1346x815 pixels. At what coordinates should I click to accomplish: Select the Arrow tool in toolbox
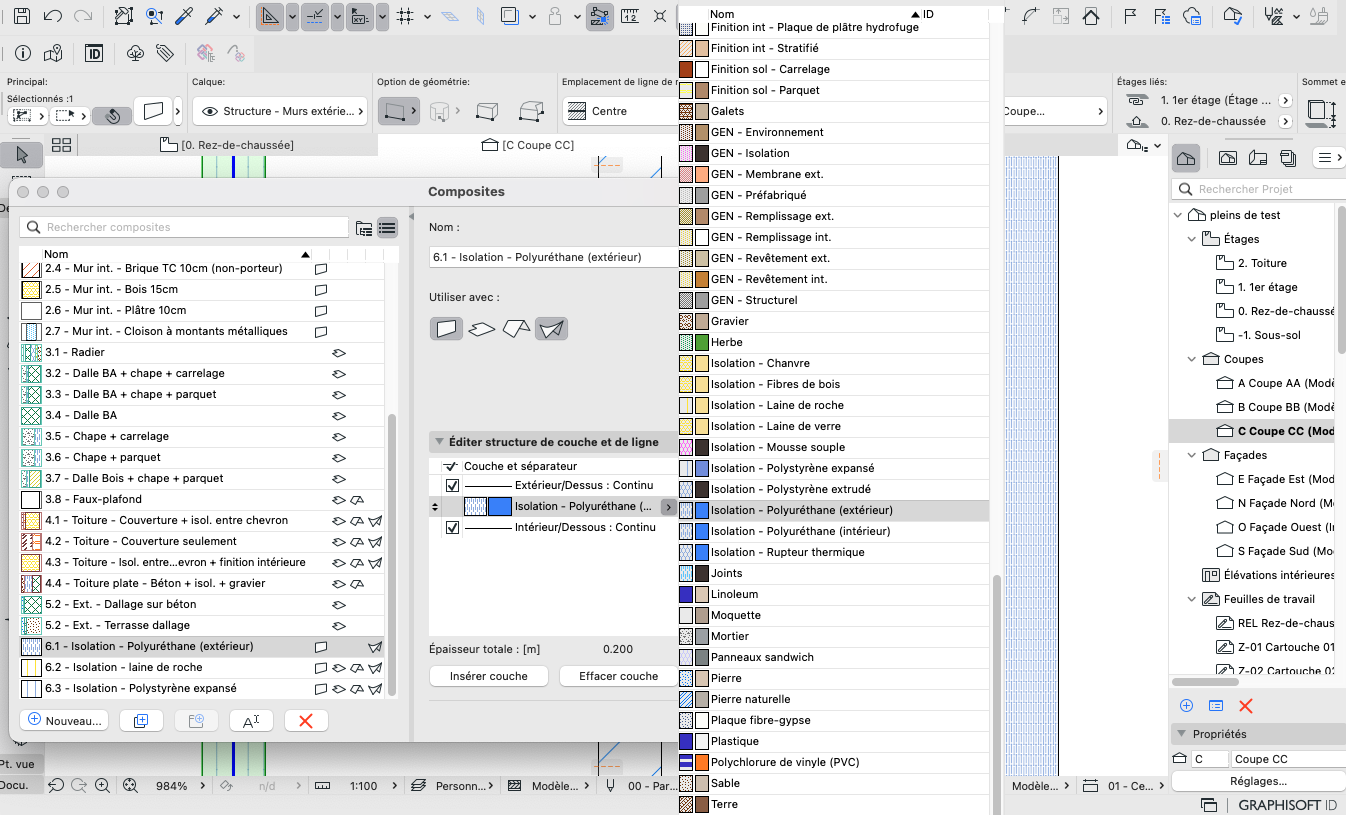[21, 155]
